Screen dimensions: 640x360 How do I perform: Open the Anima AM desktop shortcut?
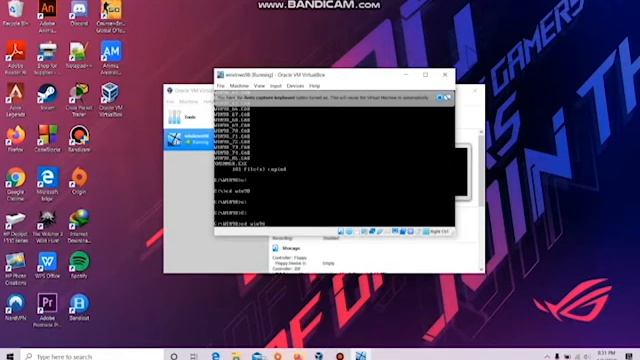(x=111, y=58)
